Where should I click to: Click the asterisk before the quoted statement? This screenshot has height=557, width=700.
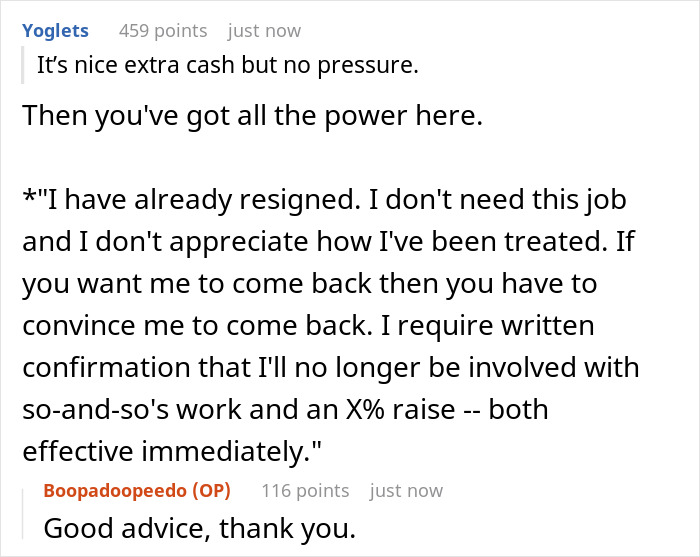29,197
